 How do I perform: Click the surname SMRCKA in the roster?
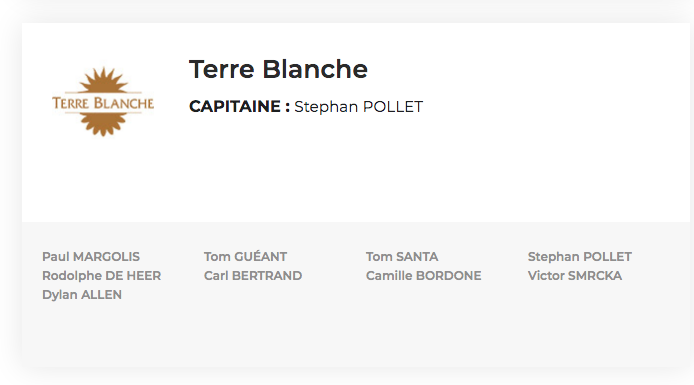coord(595,276)
